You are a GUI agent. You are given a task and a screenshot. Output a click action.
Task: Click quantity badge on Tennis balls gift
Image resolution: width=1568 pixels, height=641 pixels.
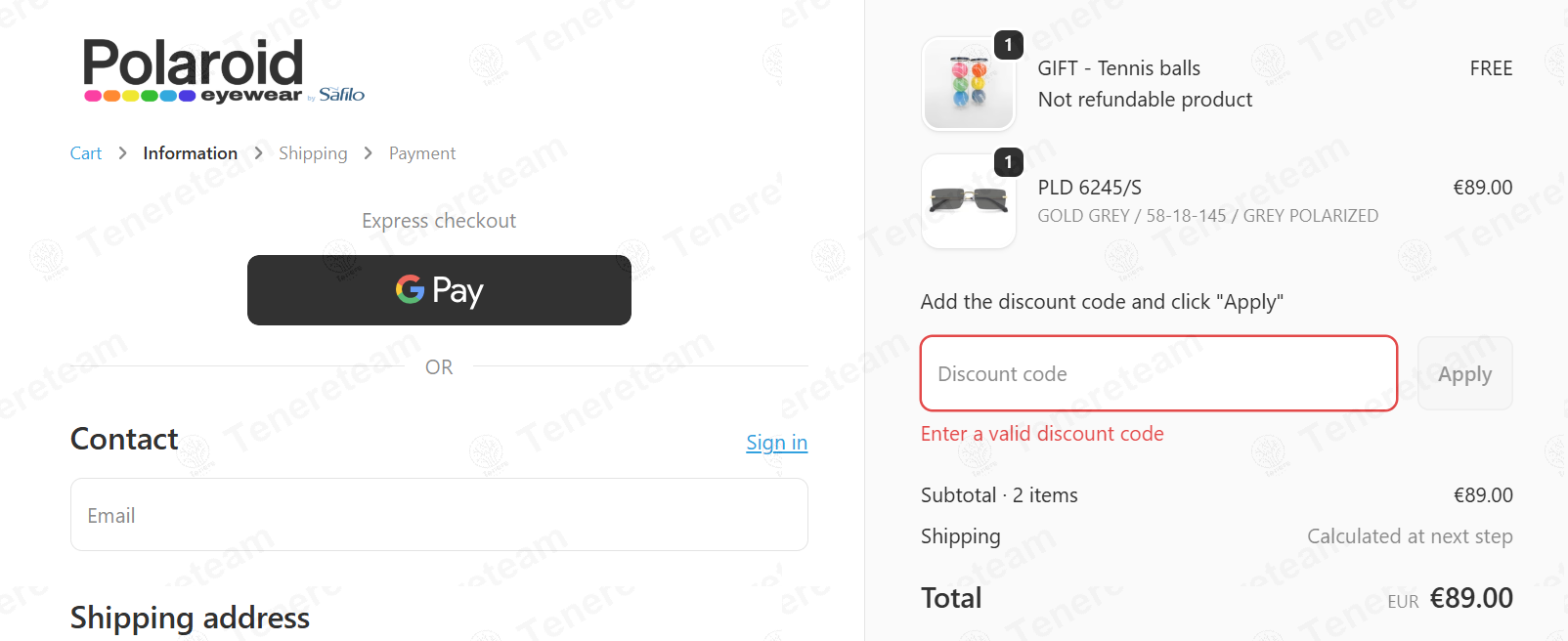tap(1009, 45)
